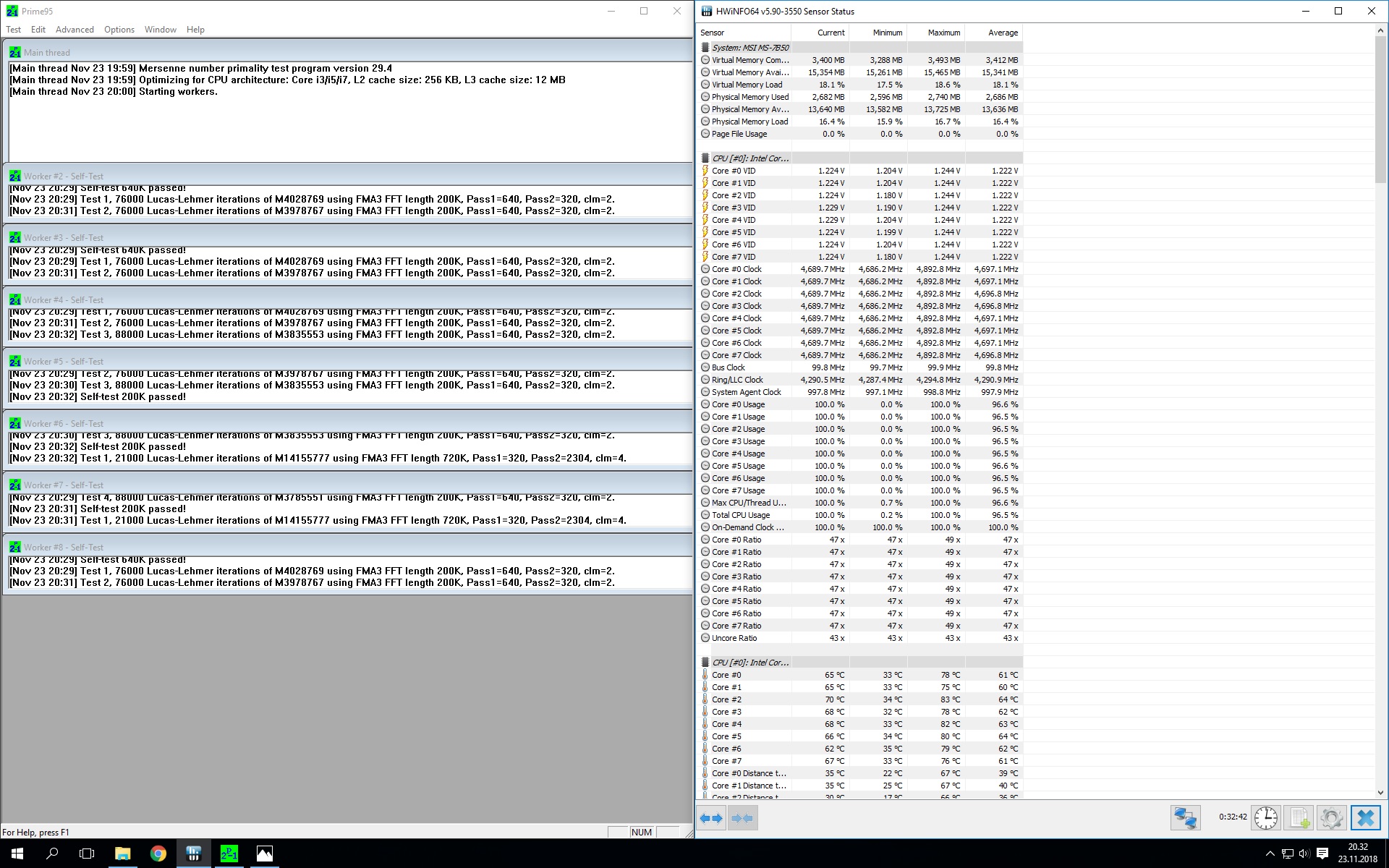Select the System: MSI MS-7B50 group header
Viewport: 1389px width, 868px height.
point(859,48)
